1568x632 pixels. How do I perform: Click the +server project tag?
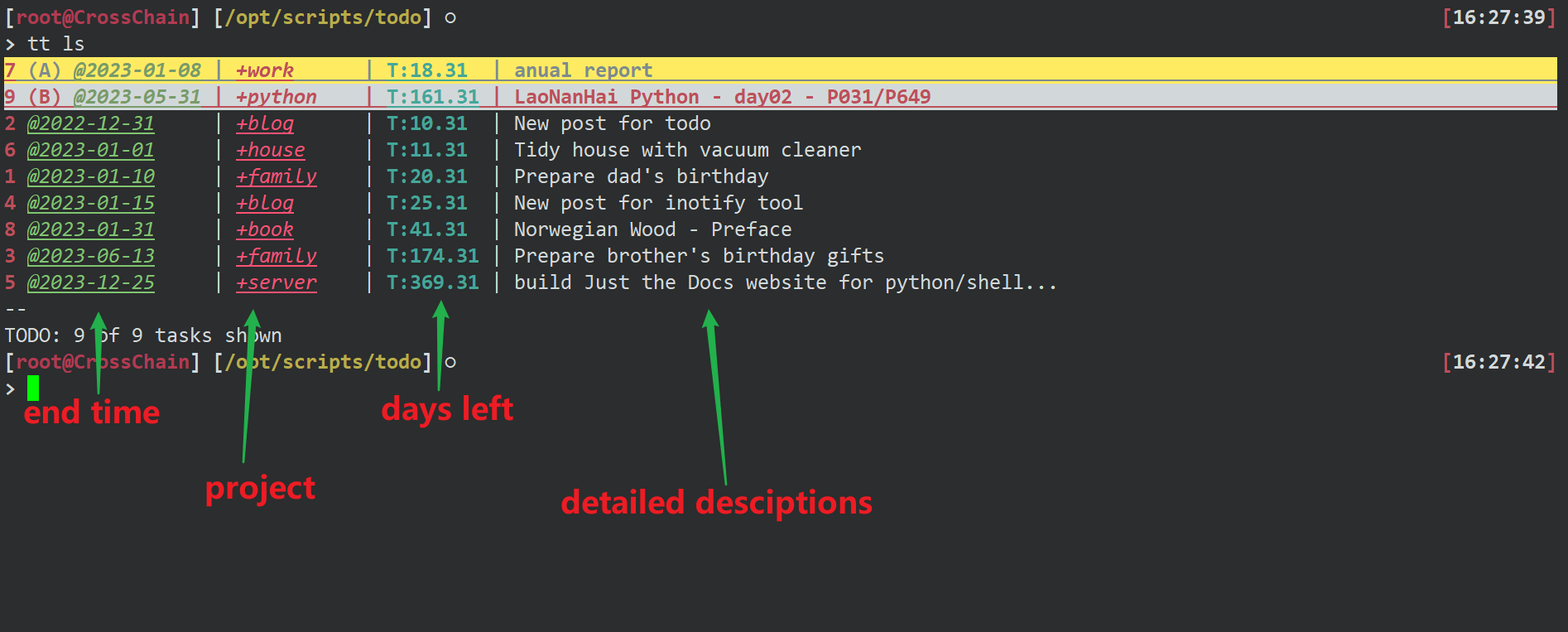point(277,282)
